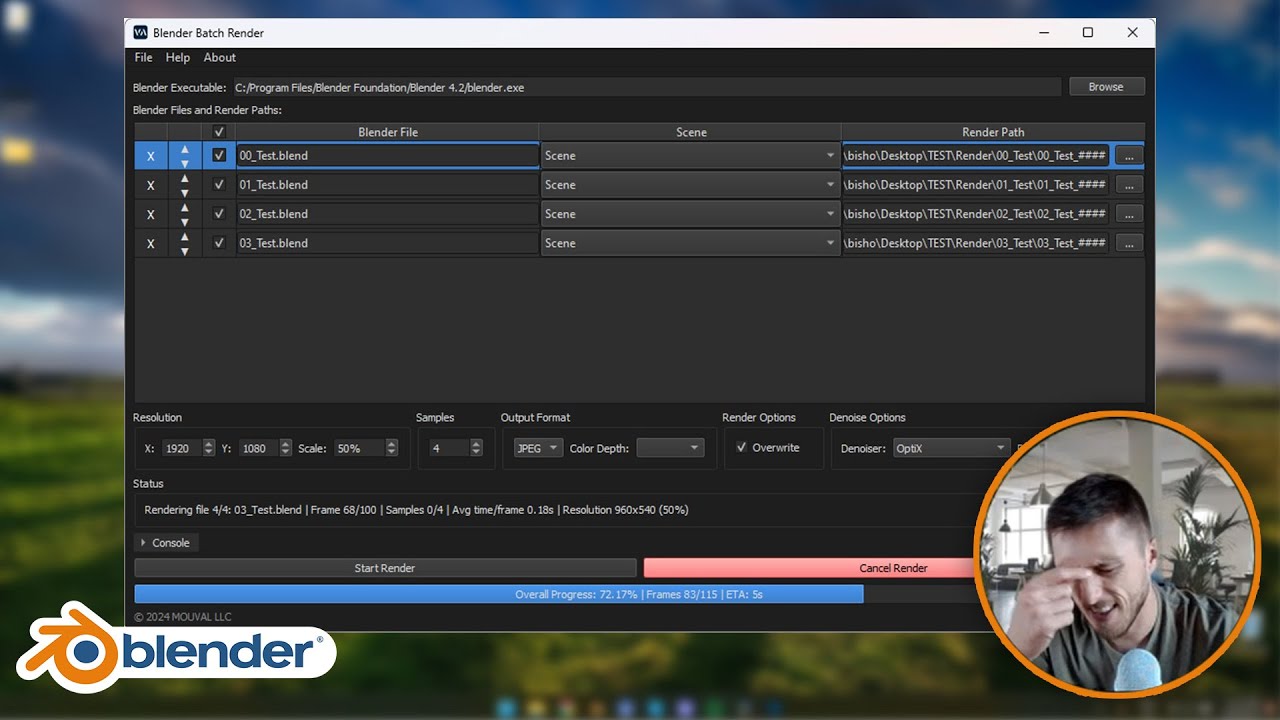The width and height of the screenshot is (1280, 720).
Task: Move 03_Test.blend up using its up arrow
Action: point(185,236)
